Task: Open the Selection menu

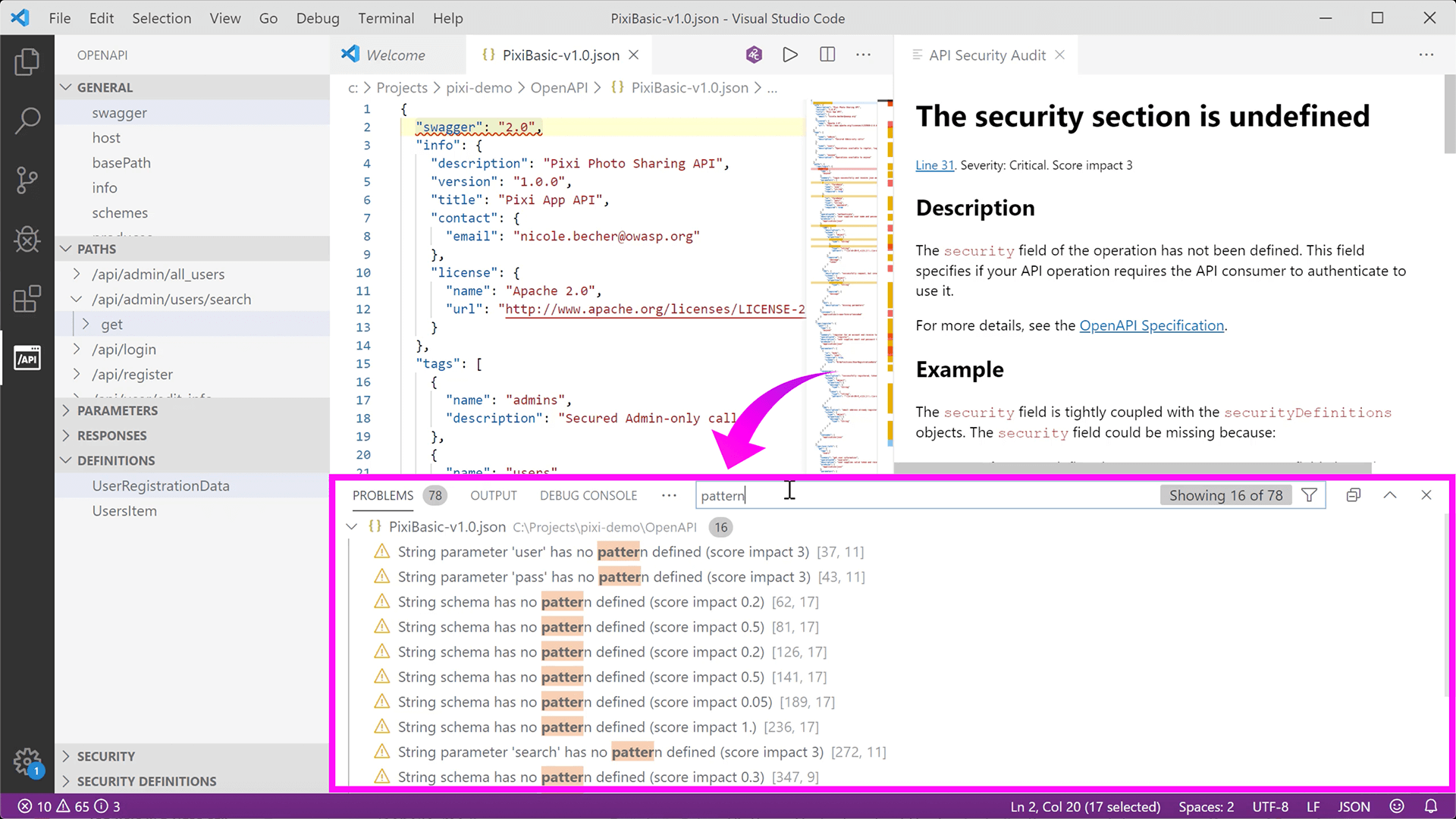Action: [162, 18]
